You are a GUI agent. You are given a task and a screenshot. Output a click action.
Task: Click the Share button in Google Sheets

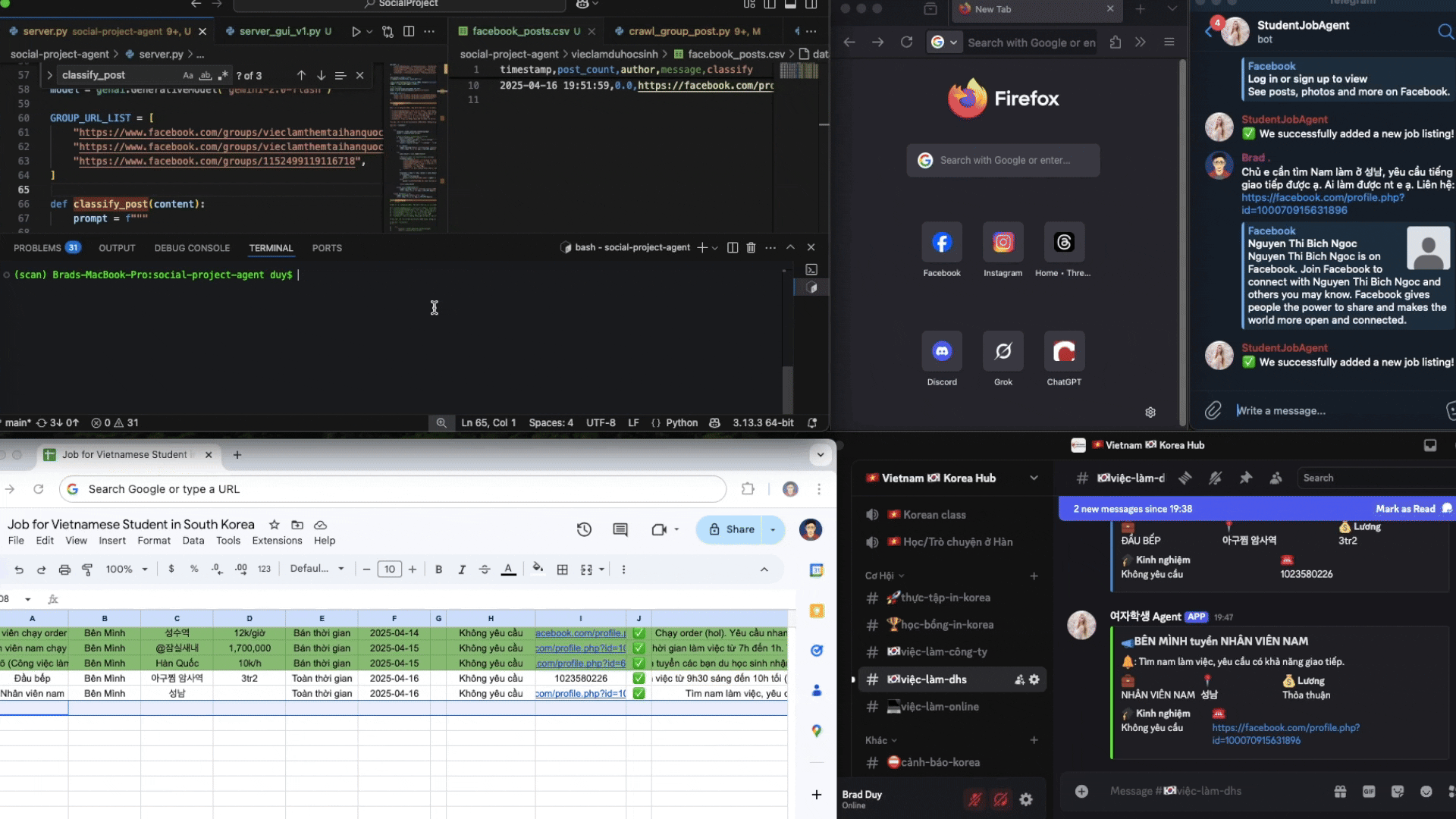click(x=730, y=529)
